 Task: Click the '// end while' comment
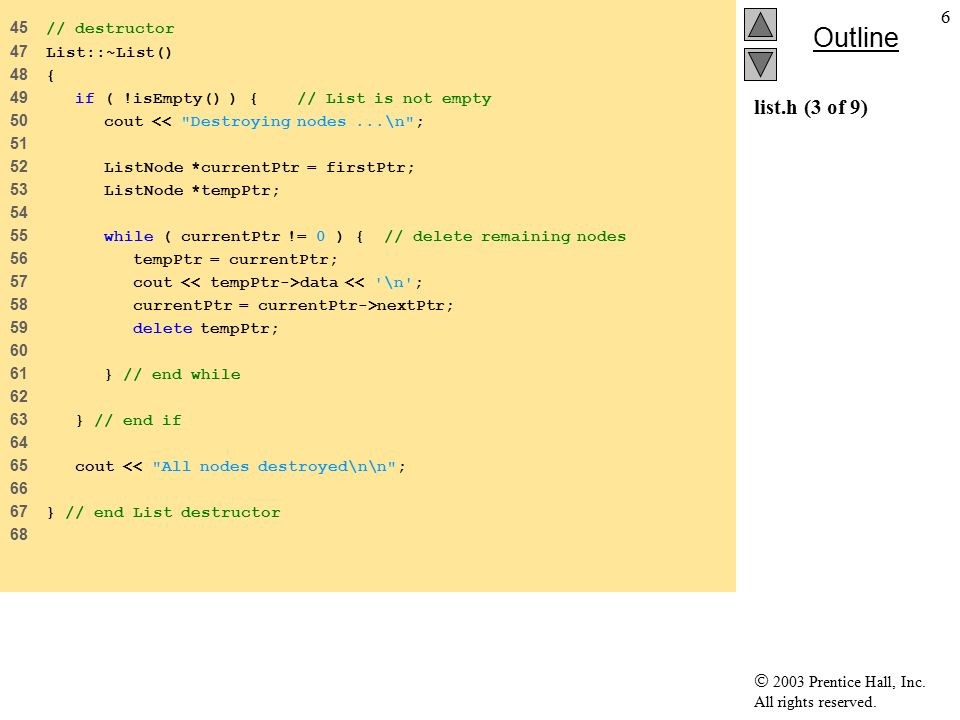click(182, 374)
